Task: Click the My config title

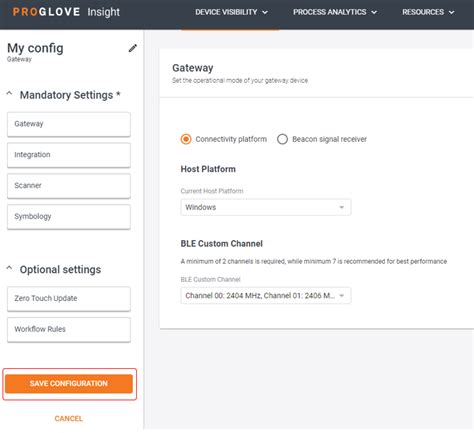Action: click(x=35, y=48)
